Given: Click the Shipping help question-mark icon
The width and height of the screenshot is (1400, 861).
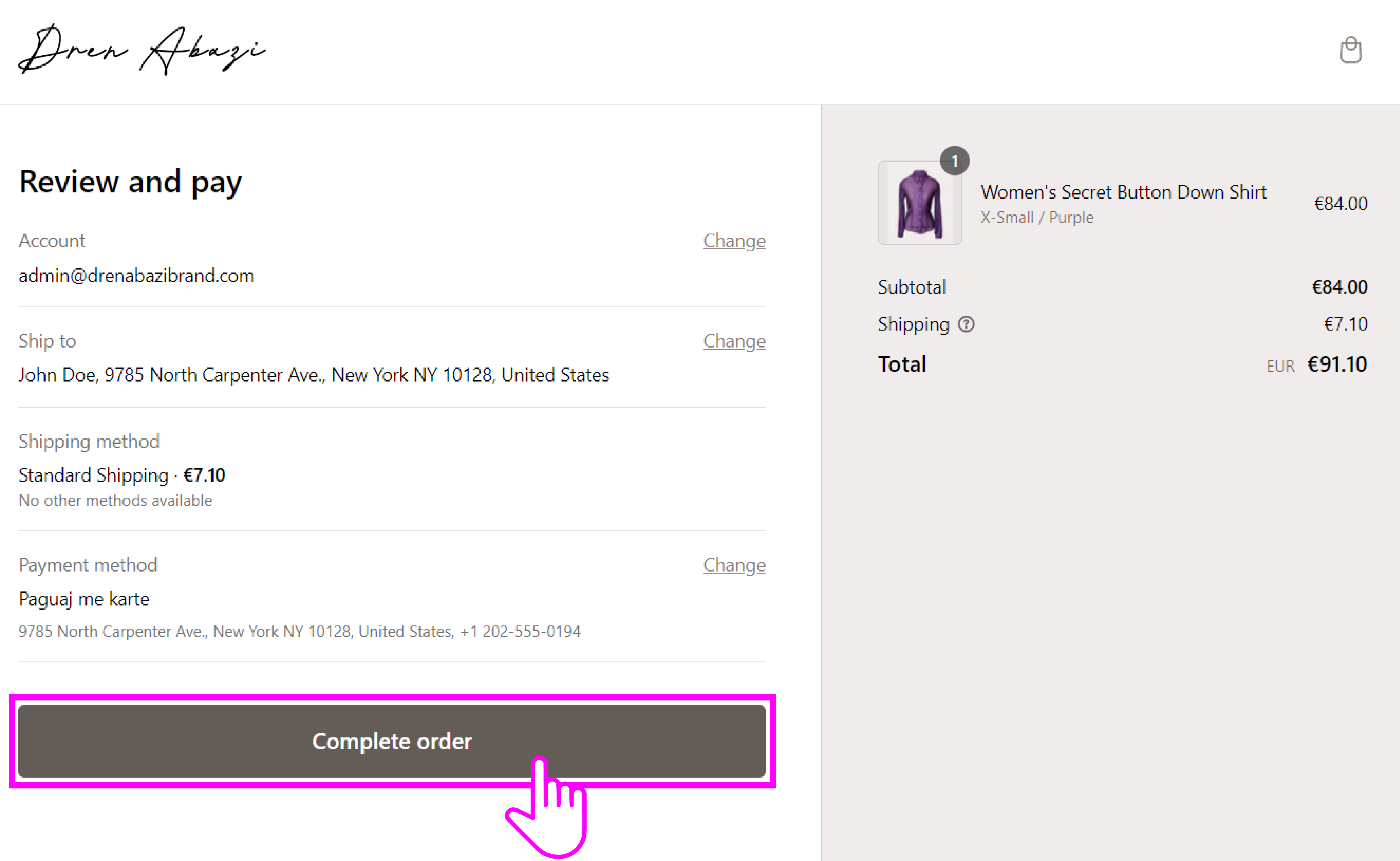Looking at the screenshot, I should (x=966, y=324).
